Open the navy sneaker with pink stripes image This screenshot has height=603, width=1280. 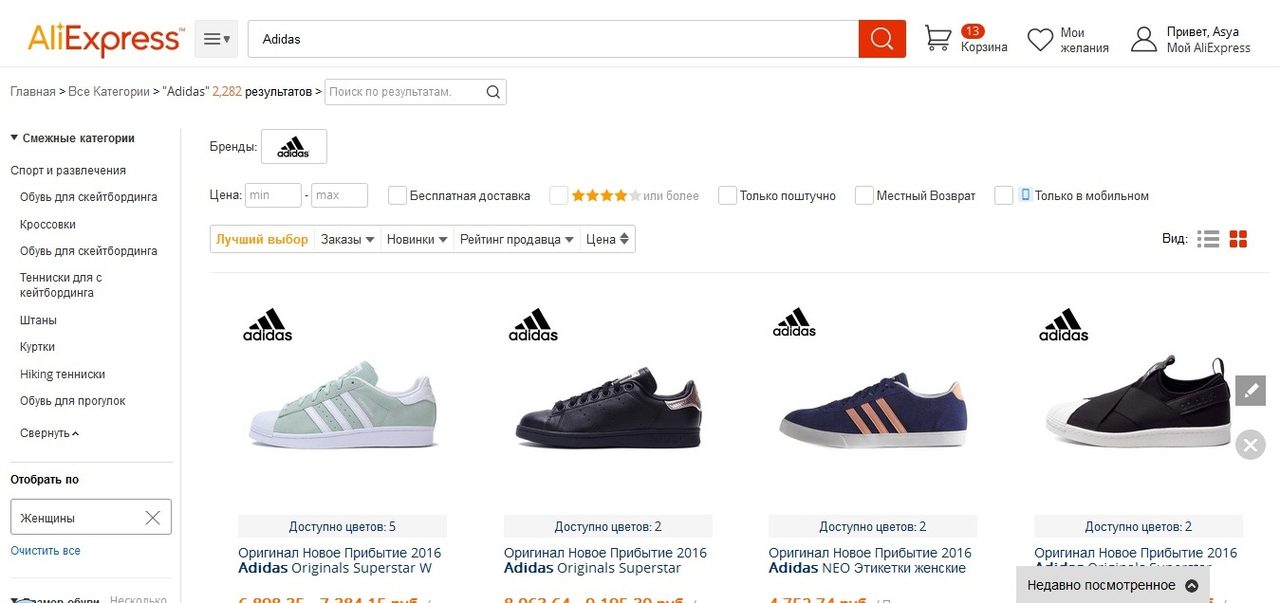(873, 410)
